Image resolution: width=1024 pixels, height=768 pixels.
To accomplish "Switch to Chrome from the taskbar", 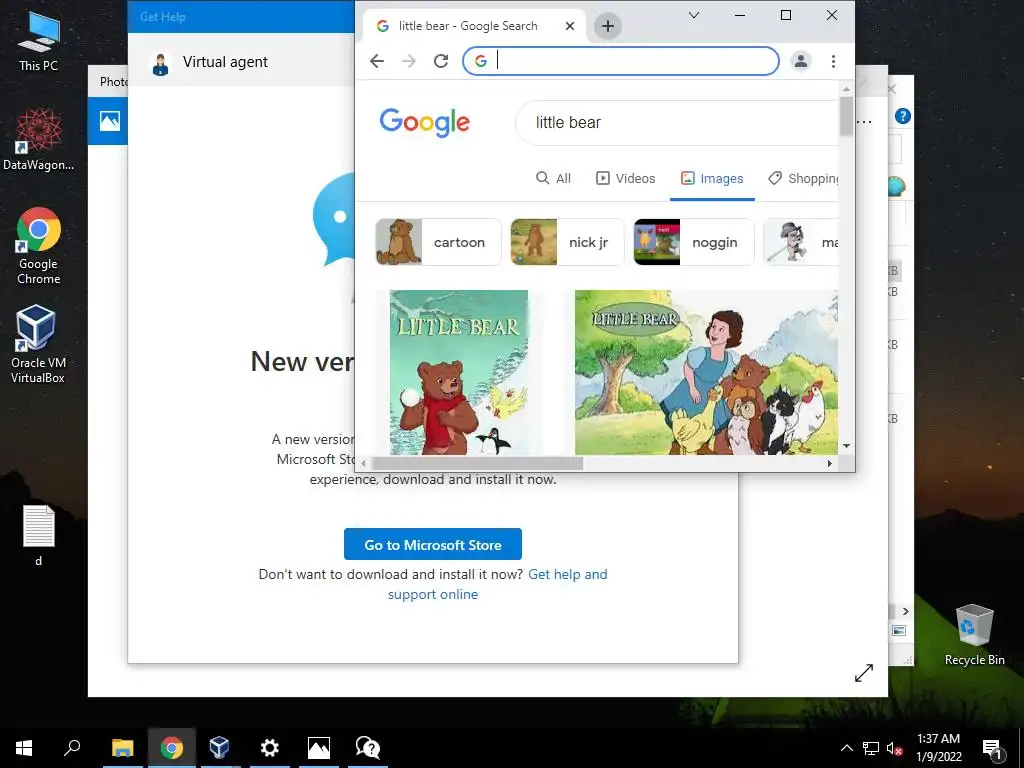I will [x=171, y=748].
